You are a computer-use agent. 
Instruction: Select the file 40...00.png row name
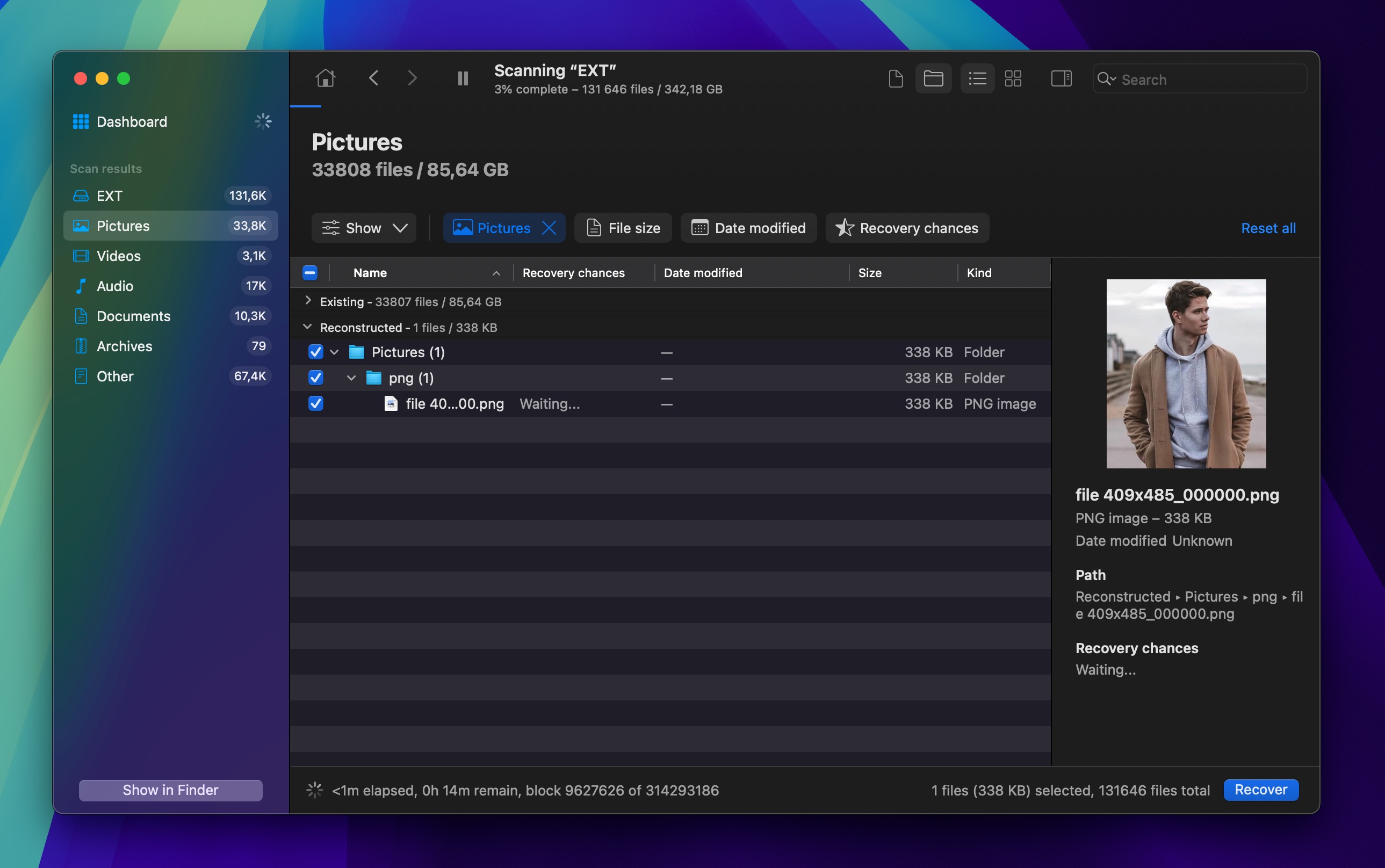coord(455,403)
